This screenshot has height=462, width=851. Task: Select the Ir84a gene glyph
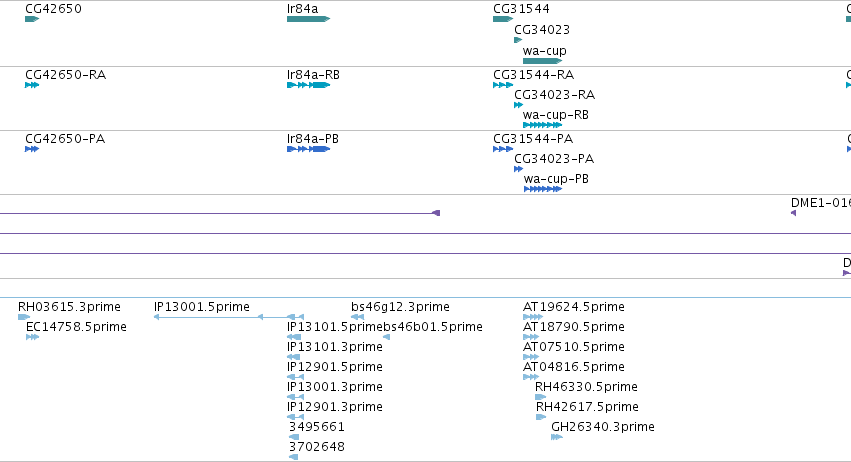[308, 19]
